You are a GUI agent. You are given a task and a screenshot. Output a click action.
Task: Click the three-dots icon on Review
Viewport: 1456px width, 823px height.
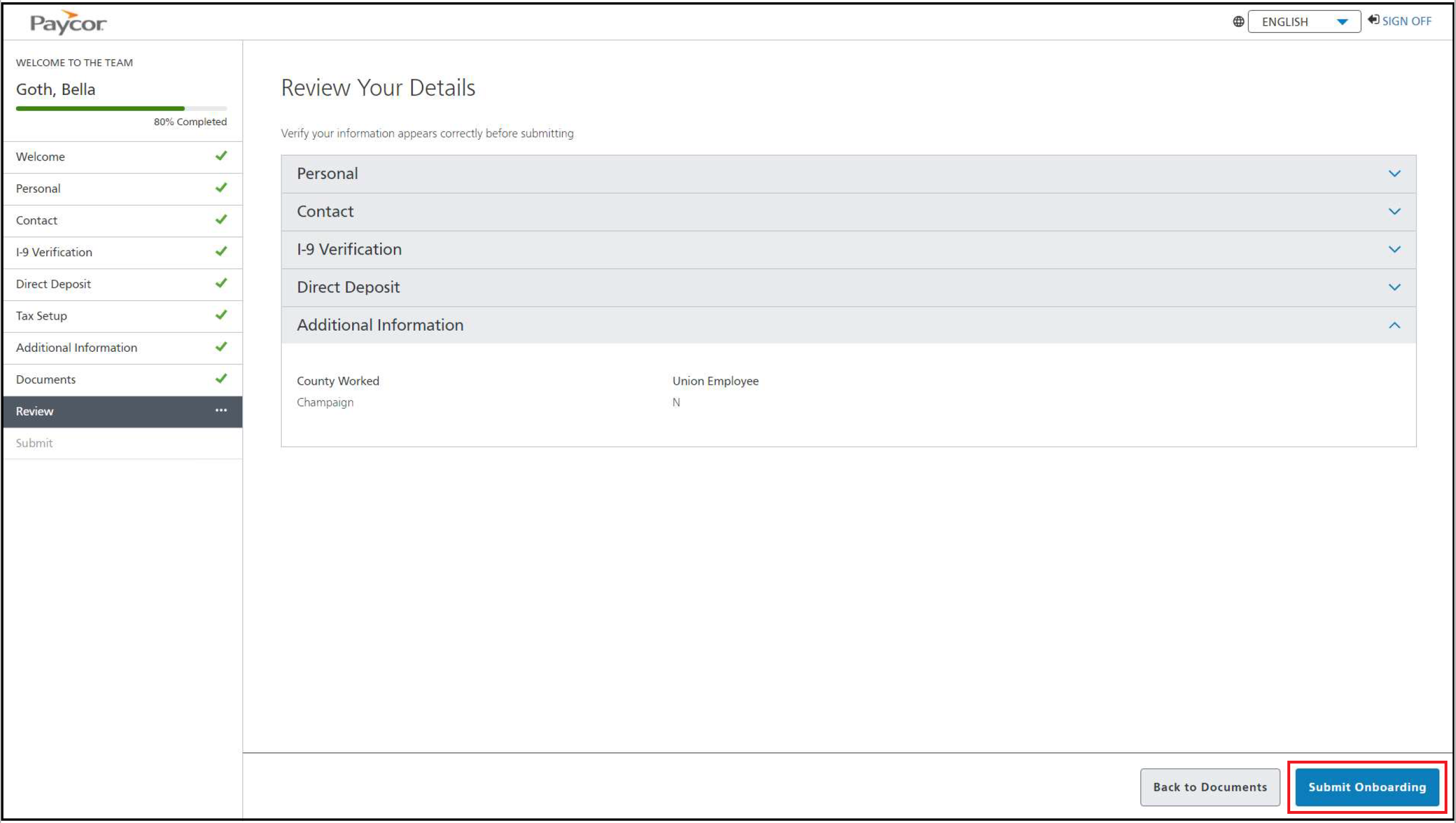pos(221,411)
